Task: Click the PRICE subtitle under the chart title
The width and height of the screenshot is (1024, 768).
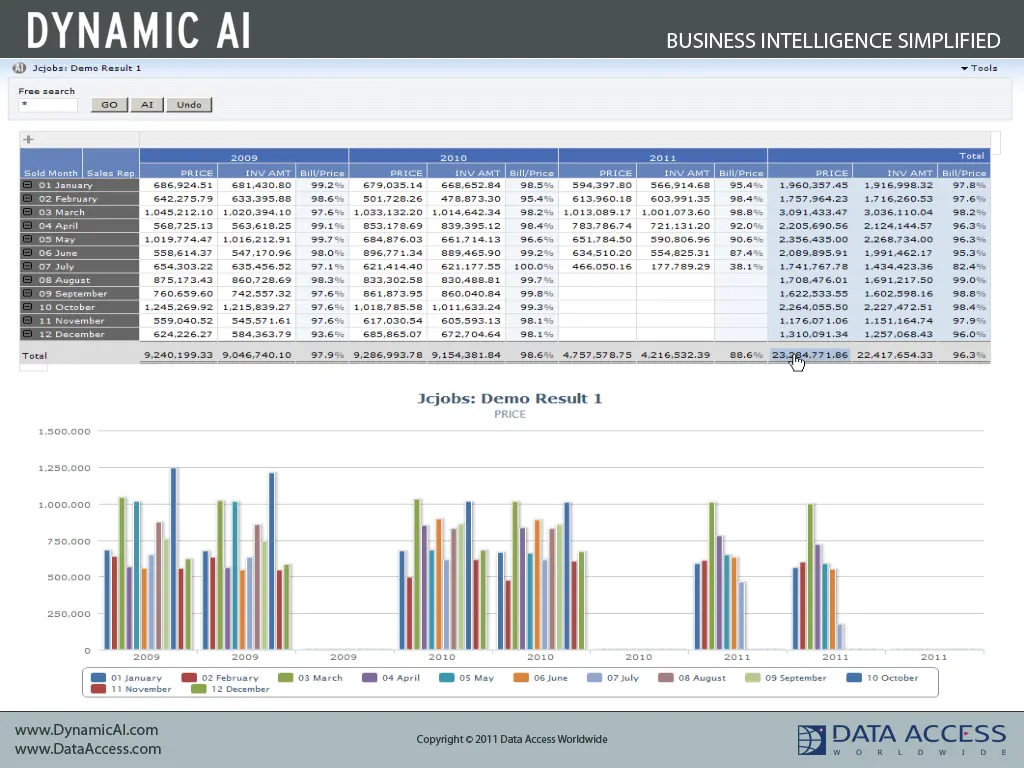Action: [x=509, y=414]
